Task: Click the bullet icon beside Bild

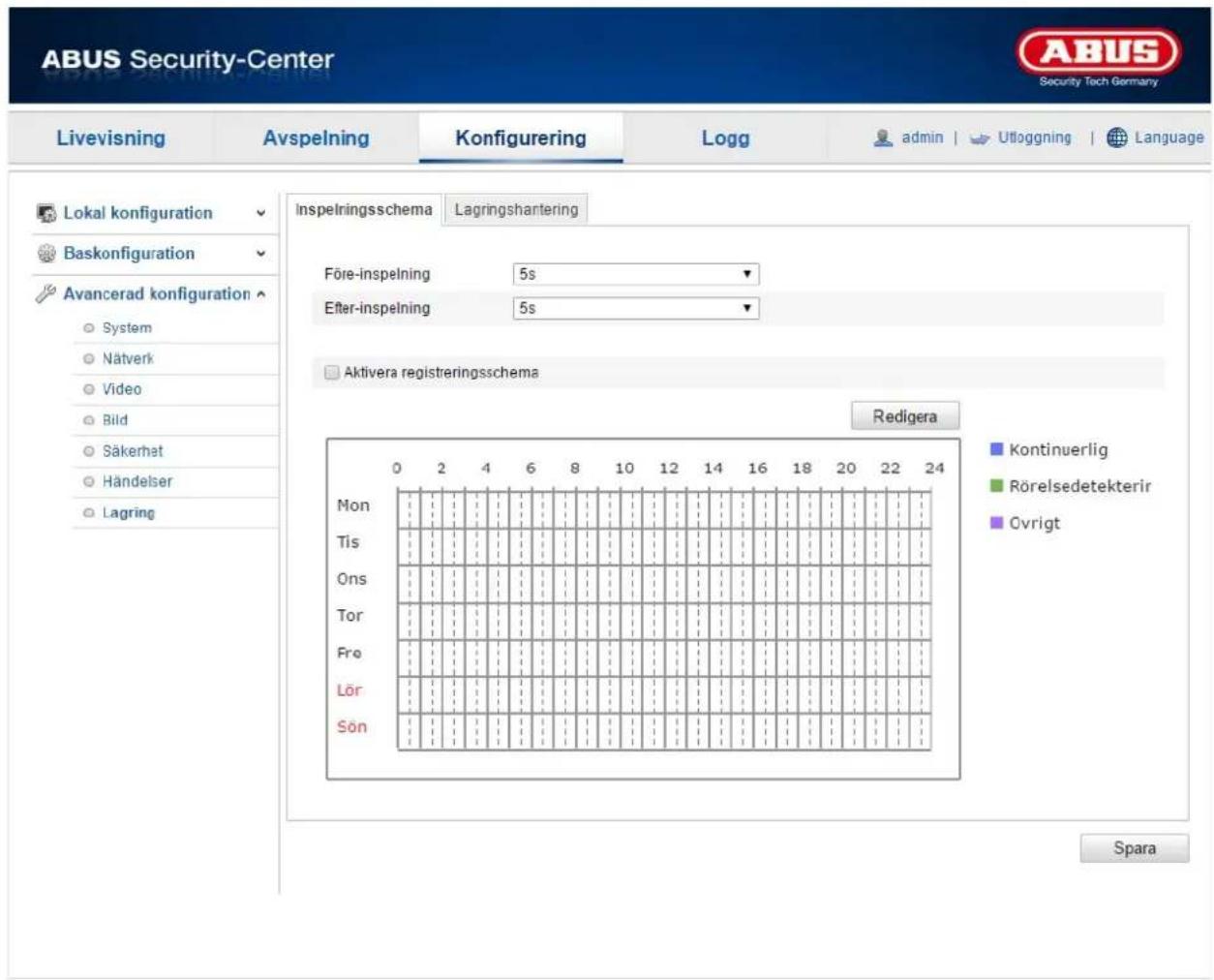Action: click(x=89, y=420)
